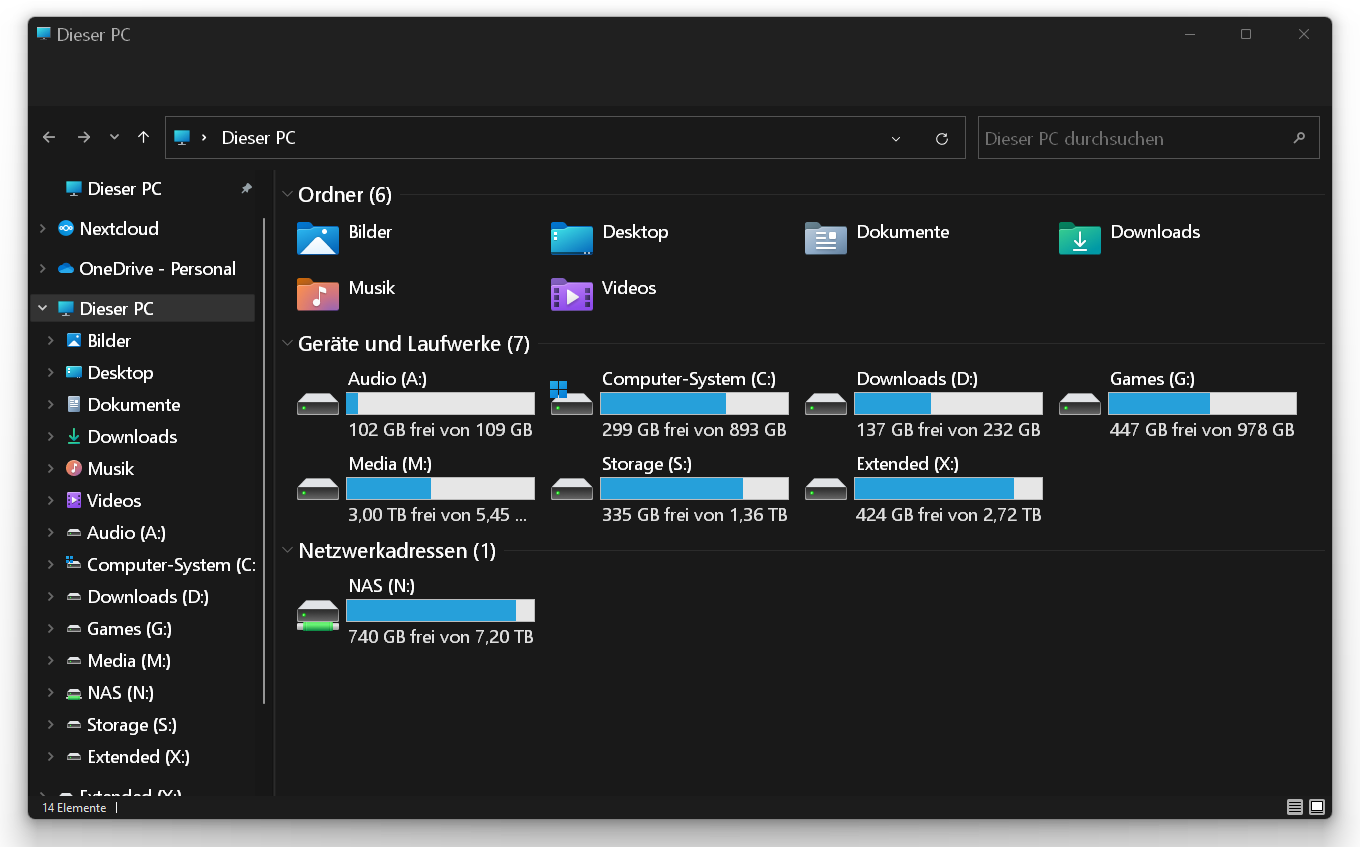Select the NAS (N:) network drive icon
The height and width of the screenshot is (847, 1360).
318,615
